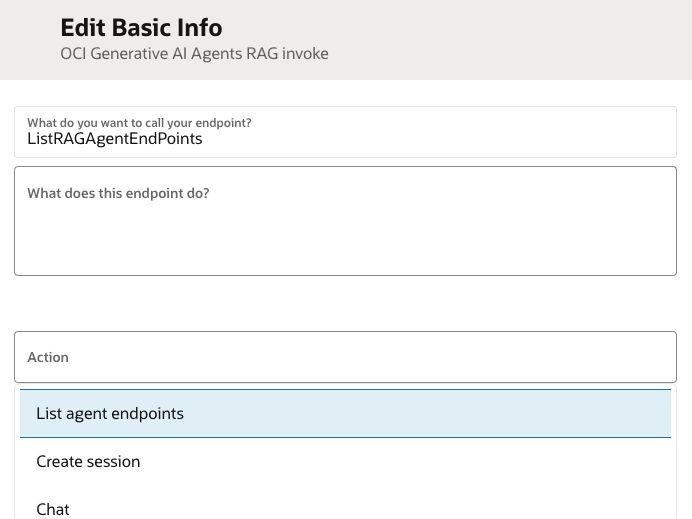Click the bottom edge of the description textarea
Viewport: 692px width, 519px height.
point(345,274)
